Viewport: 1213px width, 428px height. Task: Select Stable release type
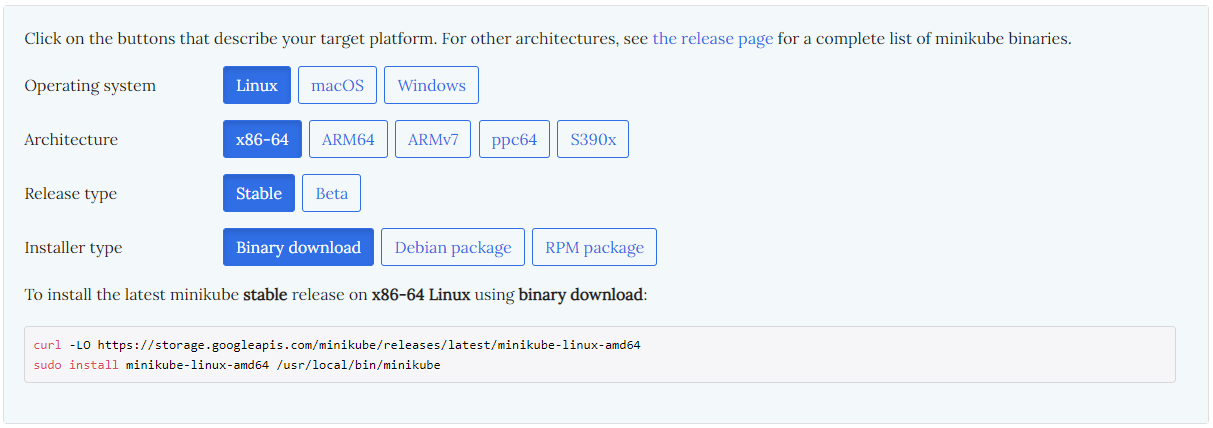[x=259, y=193]
